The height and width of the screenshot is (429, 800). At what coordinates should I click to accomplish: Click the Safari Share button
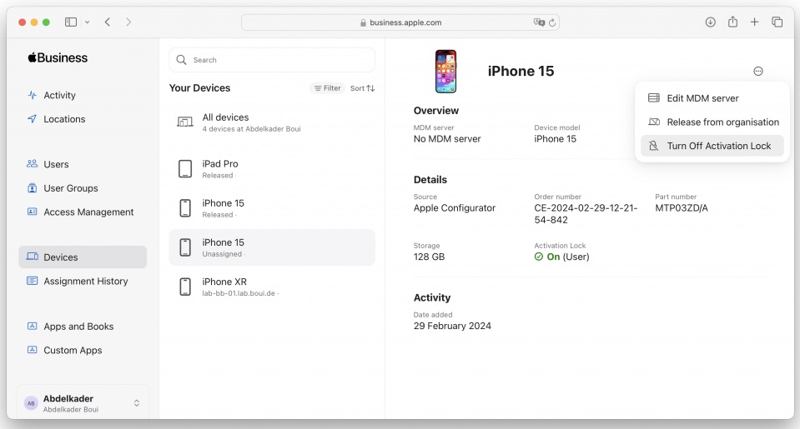point(733,21)
